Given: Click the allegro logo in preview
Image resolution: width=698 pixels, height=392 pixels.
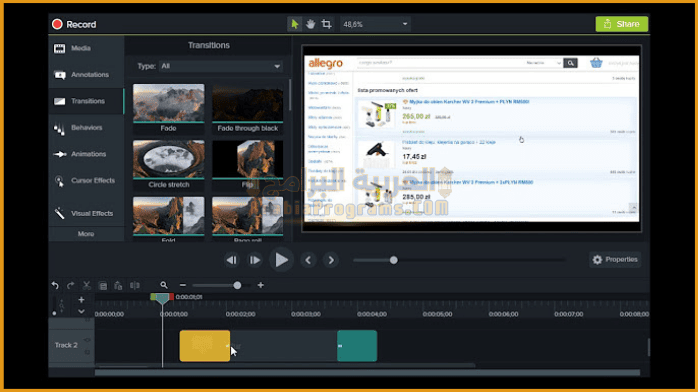Looking at the screenshot, I should (325, 64).
